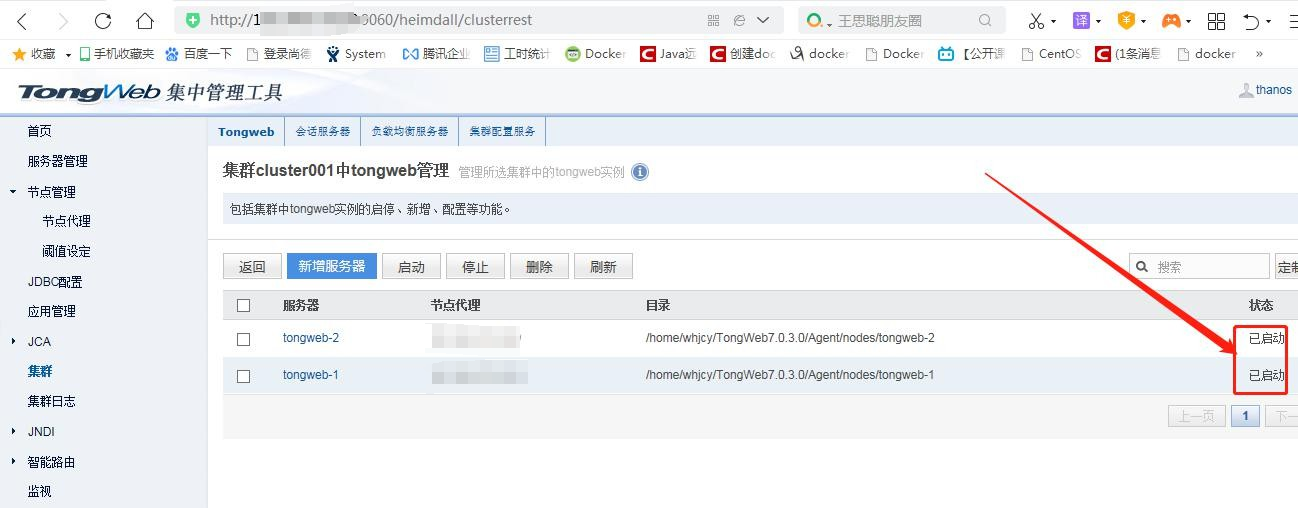Image resolution: width=1298 pixels, height=508 pixels.
Task: Open the 登录尚德 bookmark
Action: (x=278, y=54)
